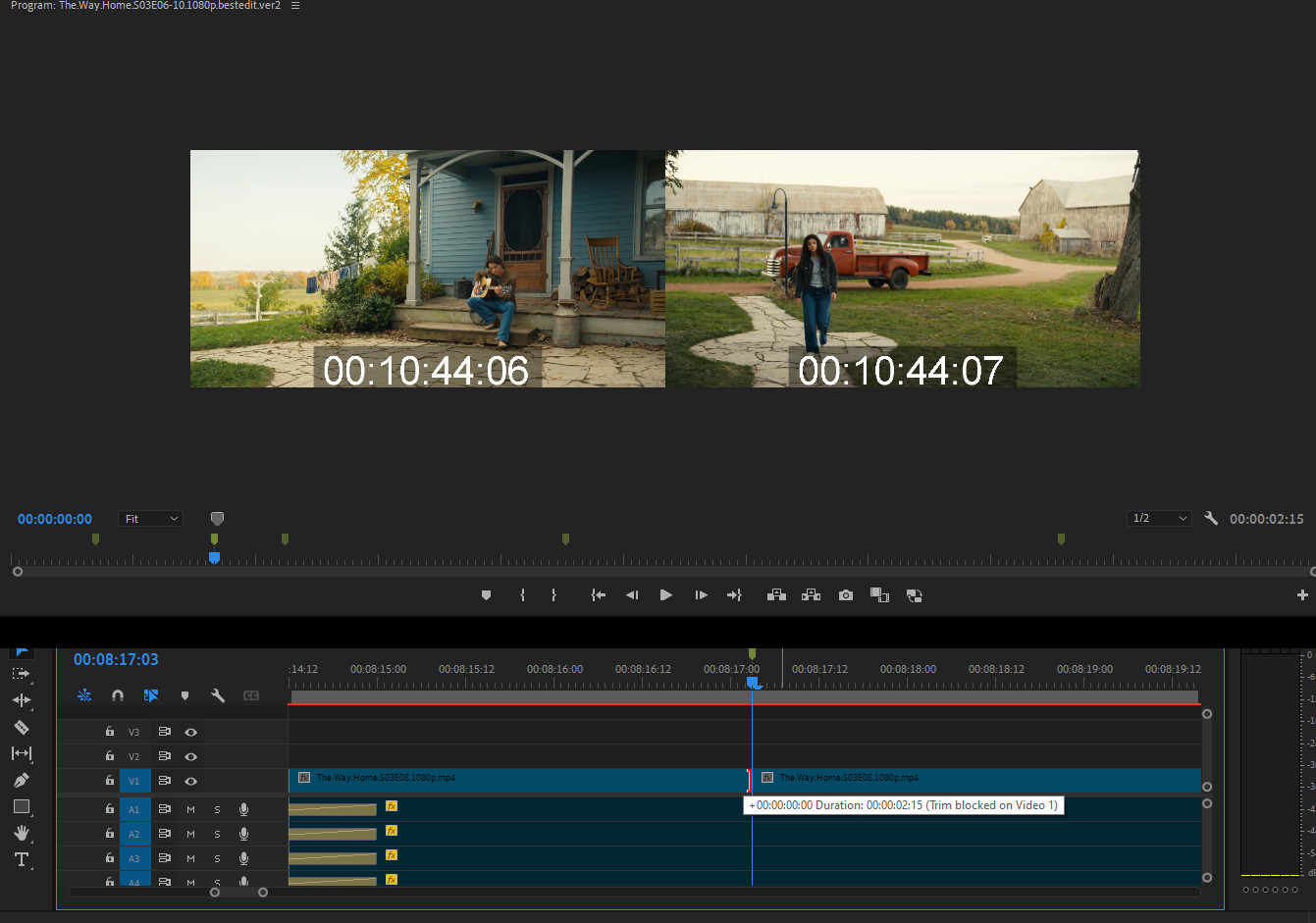Click the timeline playhead handle
The height and width of the screenshot is (923, 1316).
click(x=753, y=682)
